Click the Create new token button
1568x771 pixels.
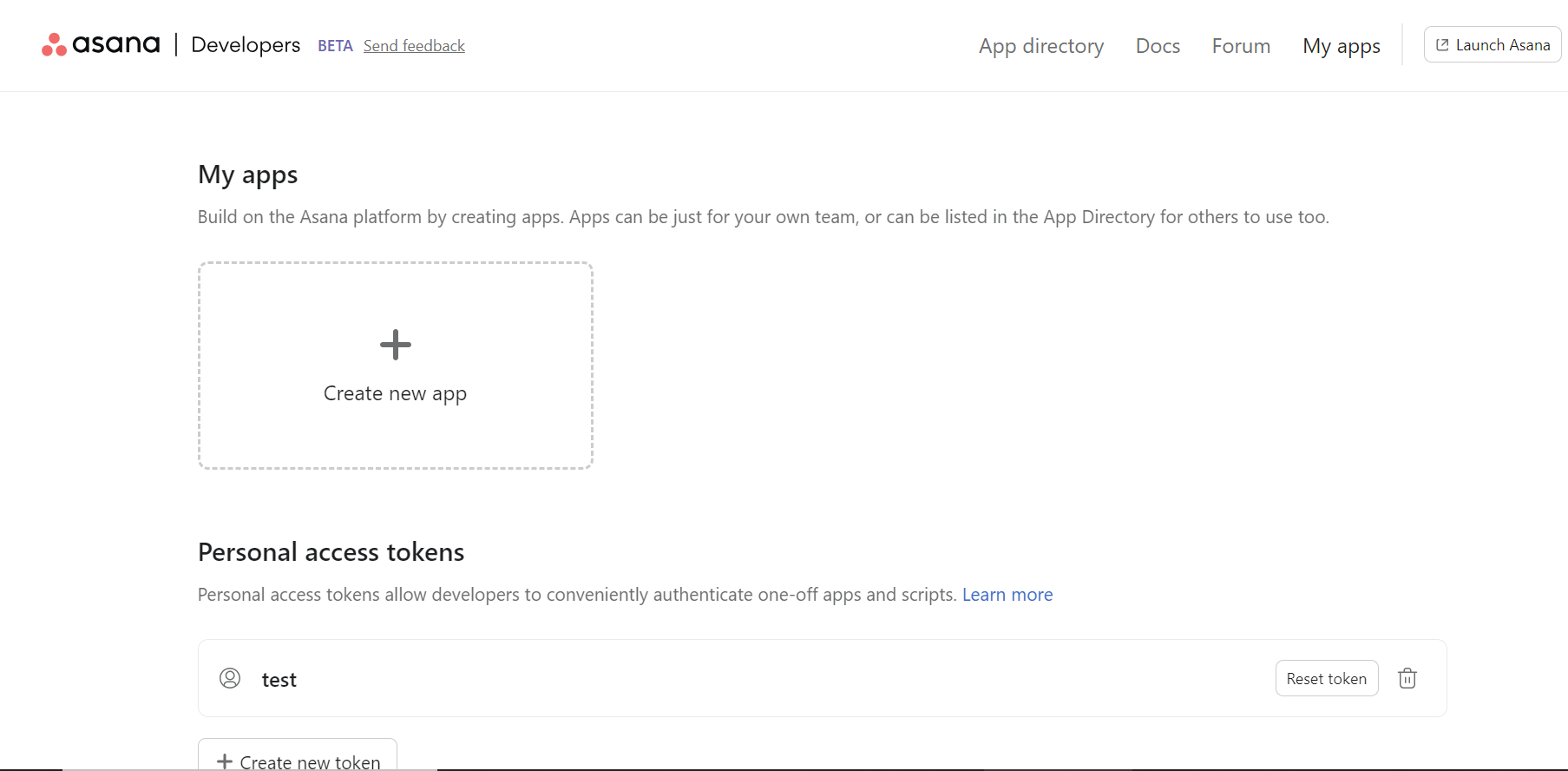click(x=298, y=760)
